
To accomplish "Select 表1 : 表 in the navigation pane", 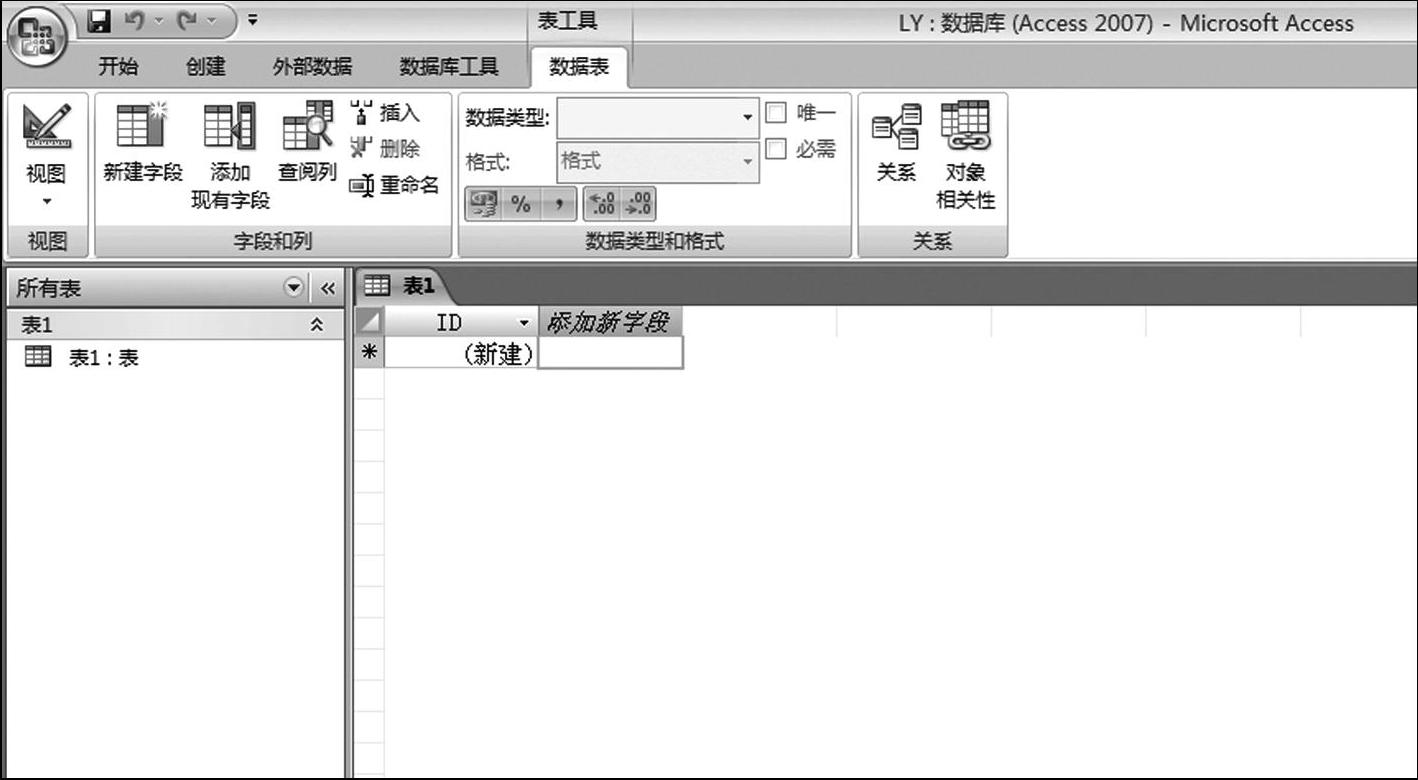I will pos(82,357).
